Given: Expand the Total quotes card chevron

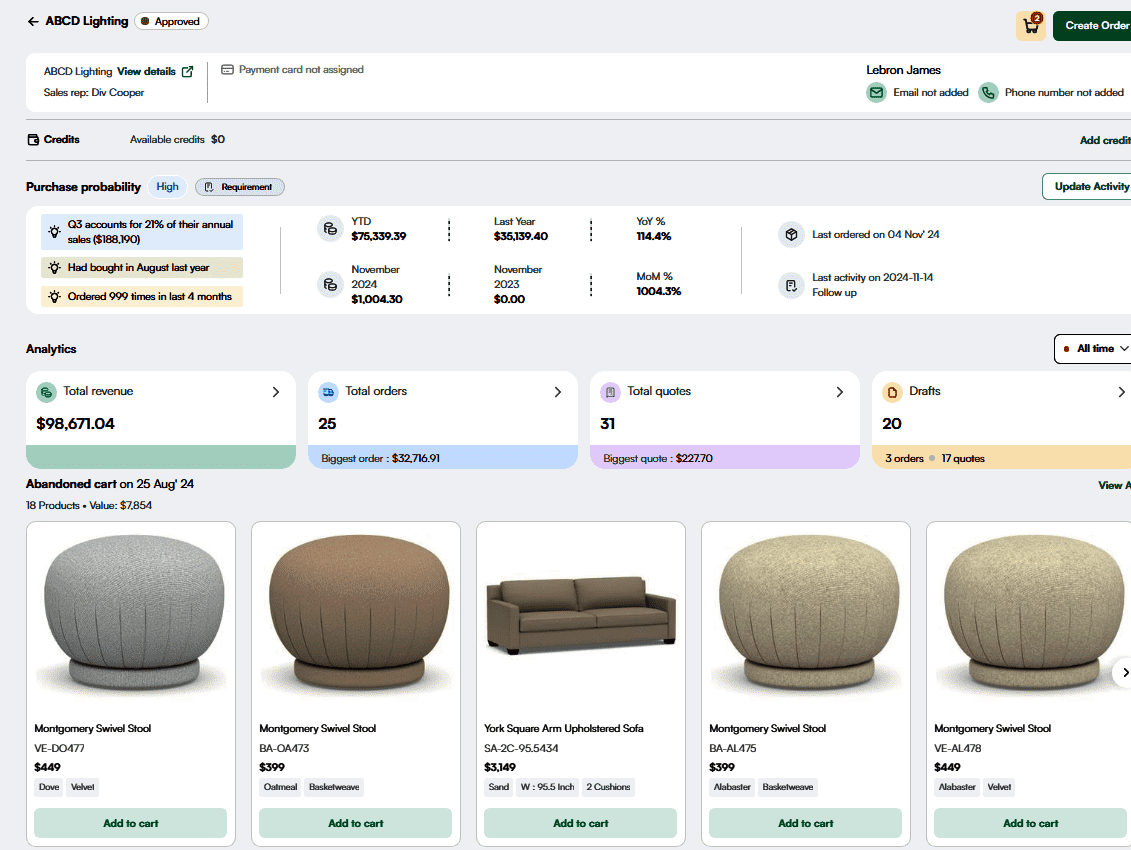Looking at the screenshot, I should 840,392.
